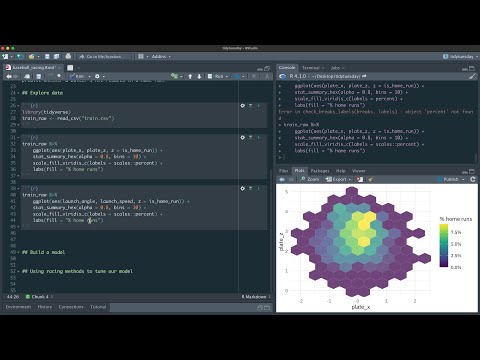
Task: Open the Connections tab
Action: [71, 307]
